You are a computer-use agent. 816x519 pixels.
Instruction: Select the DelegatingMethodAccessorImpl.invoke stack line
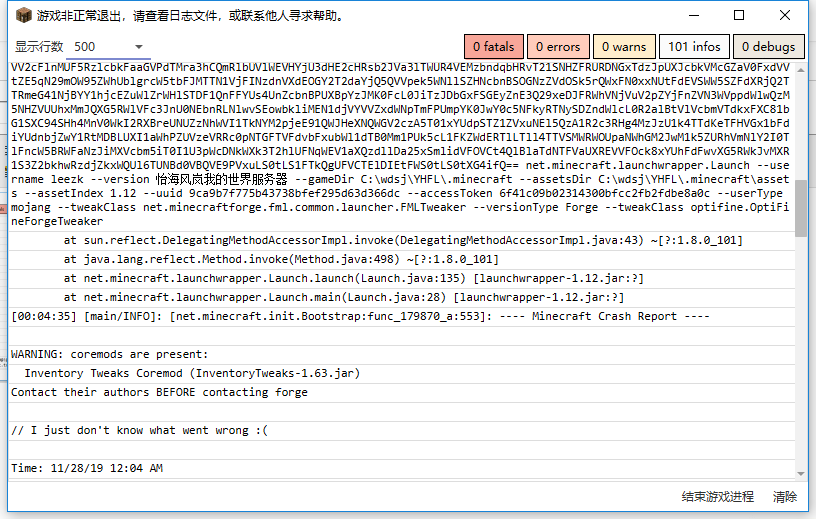pyautogui.click(x=401, y=240)
